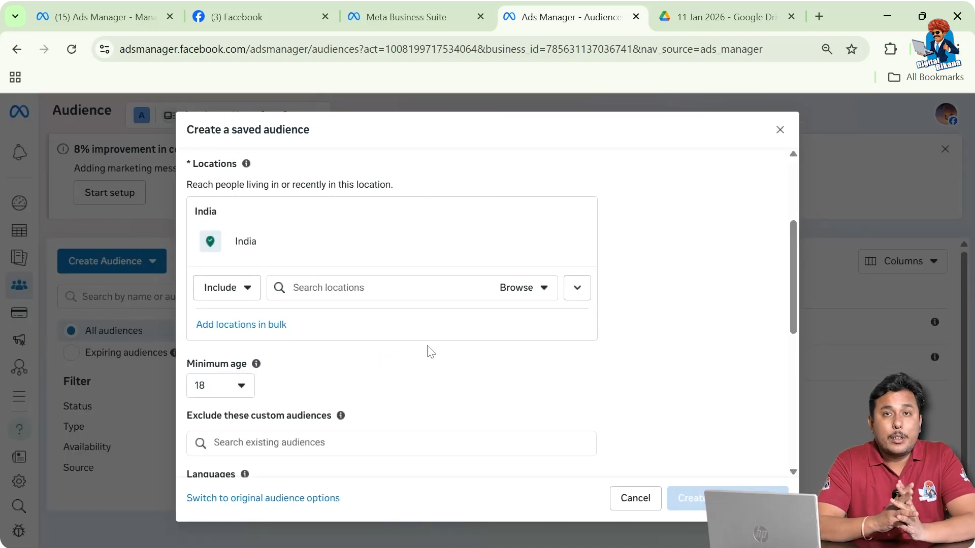Viewport: 975px width, 548px height.
Task: Click the dialog scrollbar up arrow
Action: pyautogui.click(x=793, y=154)
